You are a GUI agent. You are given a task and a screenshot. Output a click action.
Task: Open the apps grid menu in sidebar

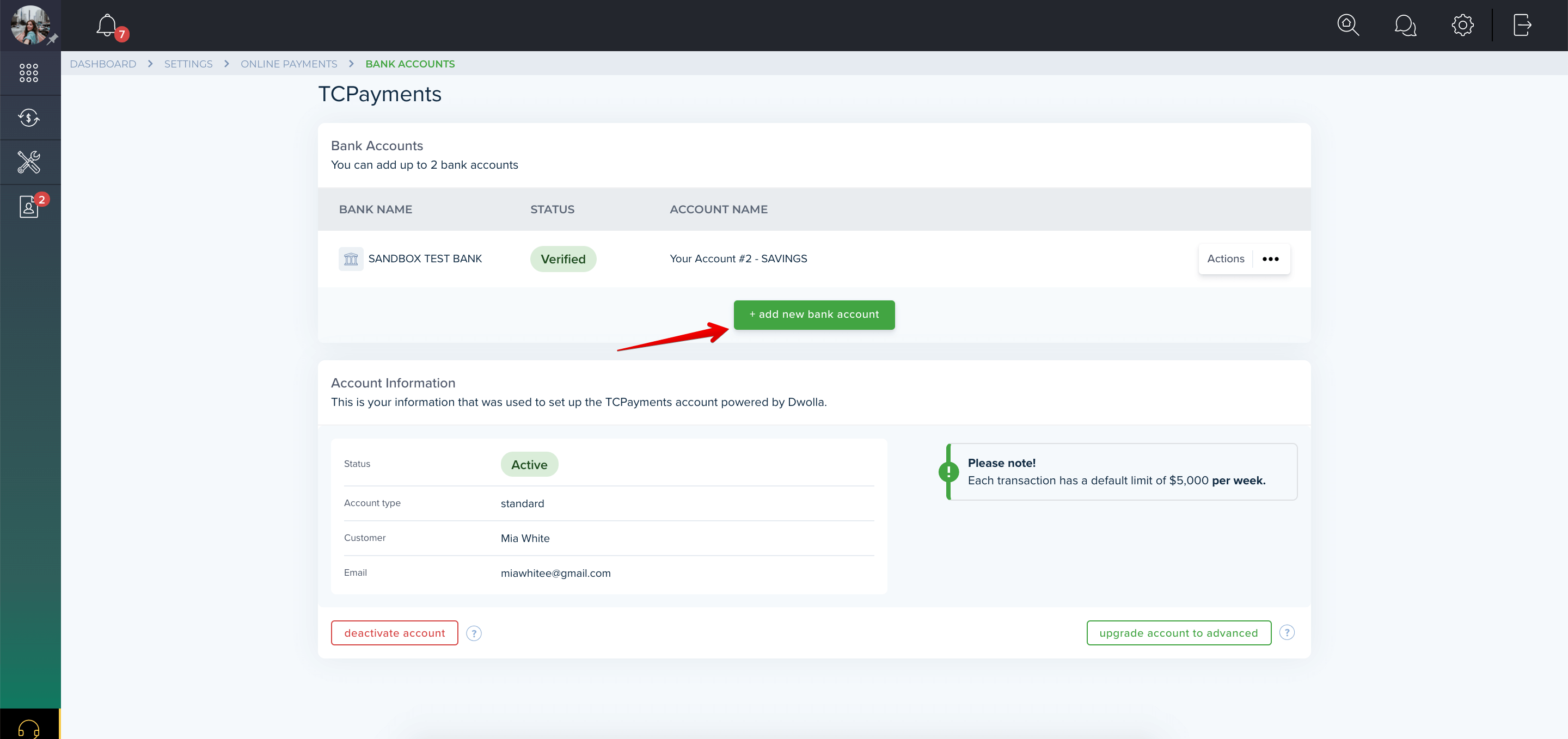[29, 73]
